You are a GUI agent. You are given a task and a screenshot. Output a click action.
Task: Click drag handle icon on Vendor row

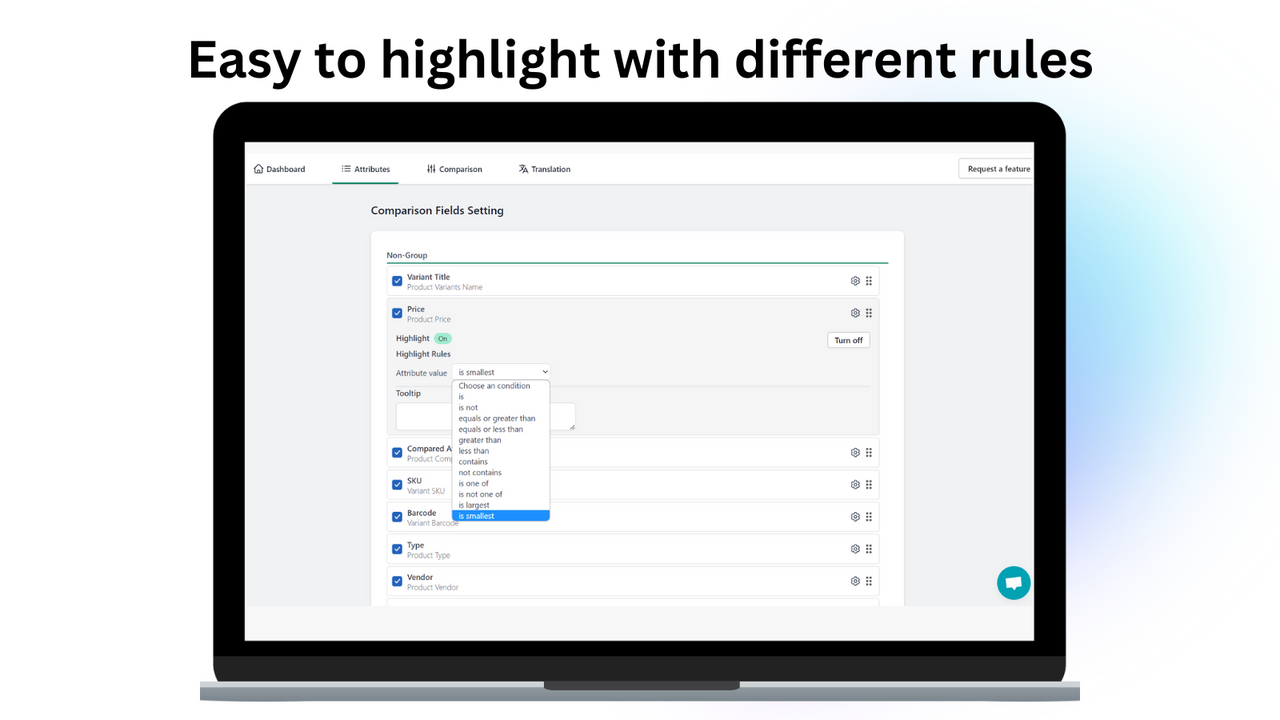pyautogui.click(x=869, y=581)
